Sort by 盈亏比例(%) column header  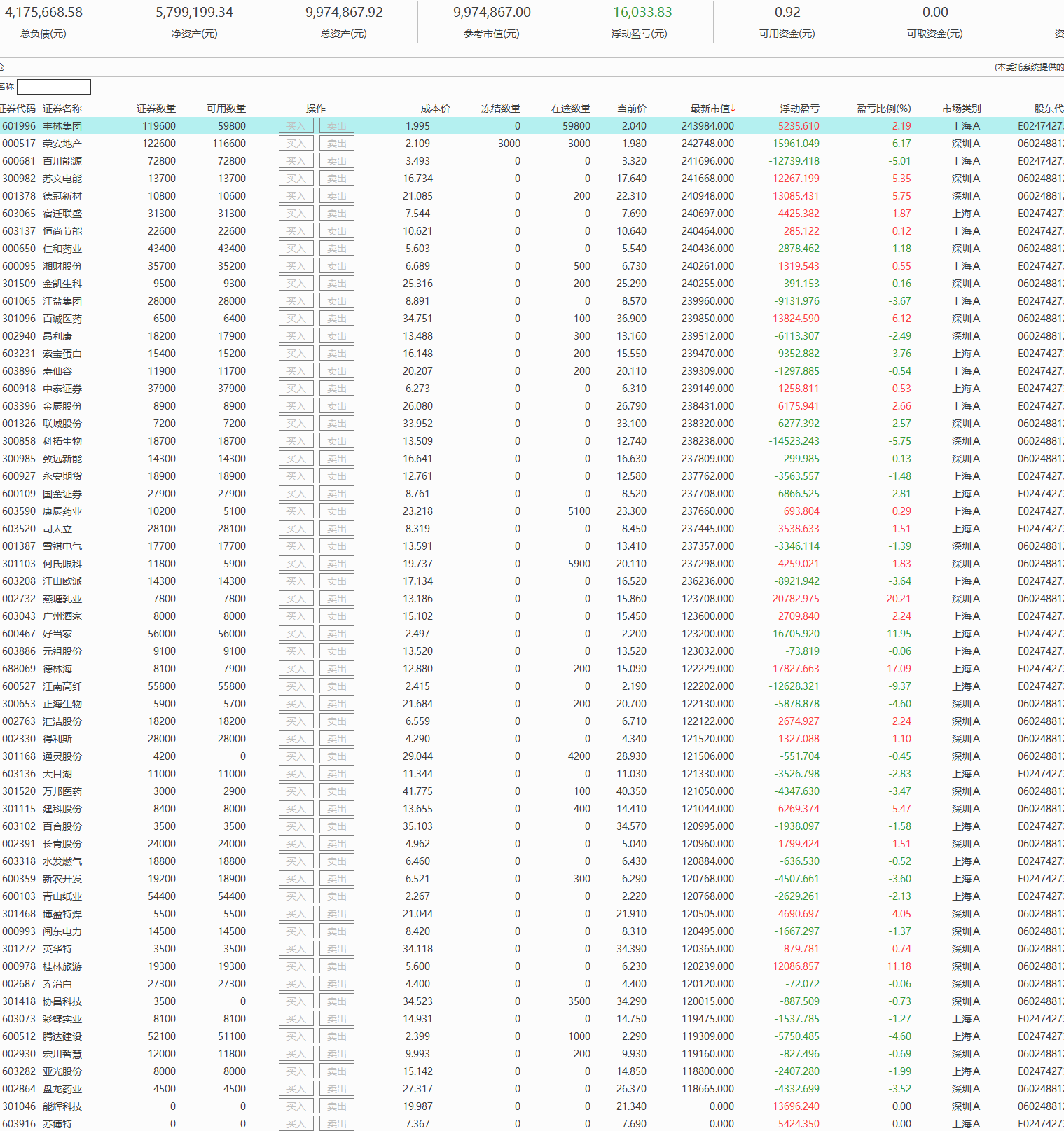coord(883,109)
